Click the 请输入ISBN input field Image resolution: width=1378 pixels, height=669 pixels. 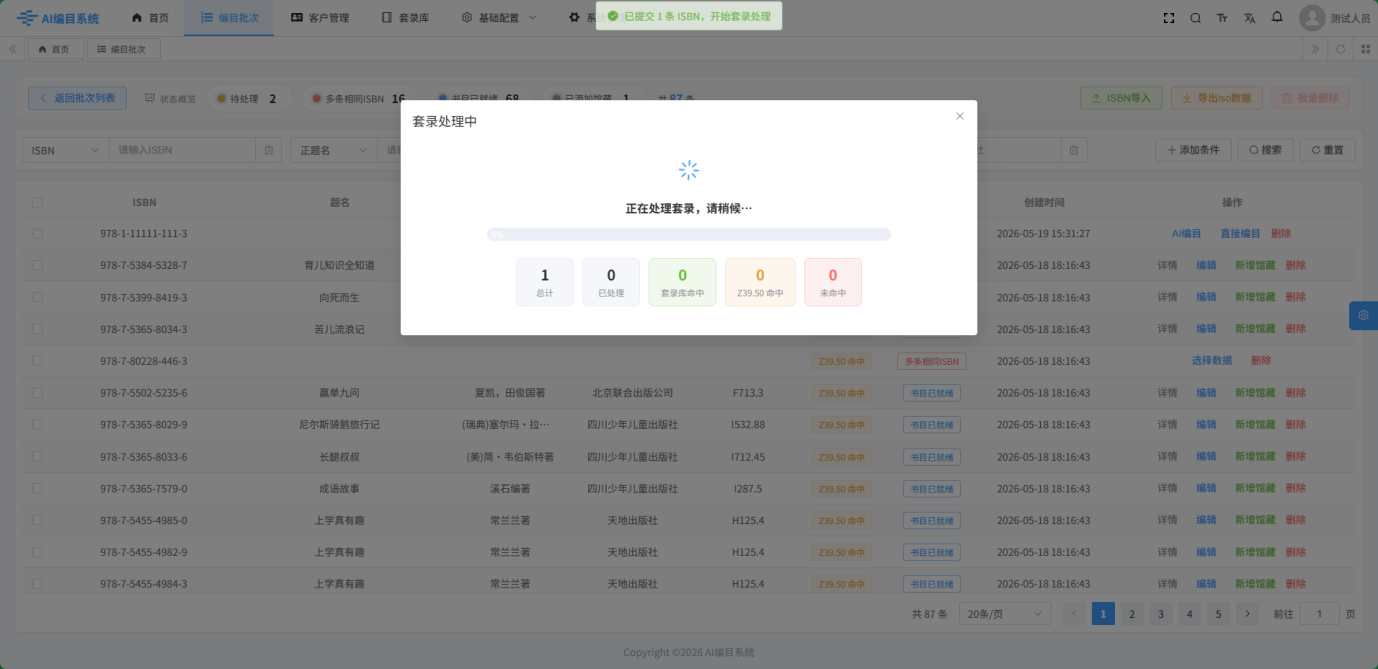click(182, 150)
